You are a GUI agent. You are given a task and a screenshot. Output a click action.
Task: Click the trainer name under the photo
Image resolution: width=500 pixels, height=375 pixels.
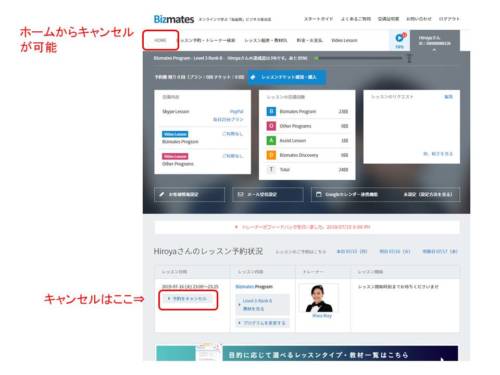tap(322, 316)
